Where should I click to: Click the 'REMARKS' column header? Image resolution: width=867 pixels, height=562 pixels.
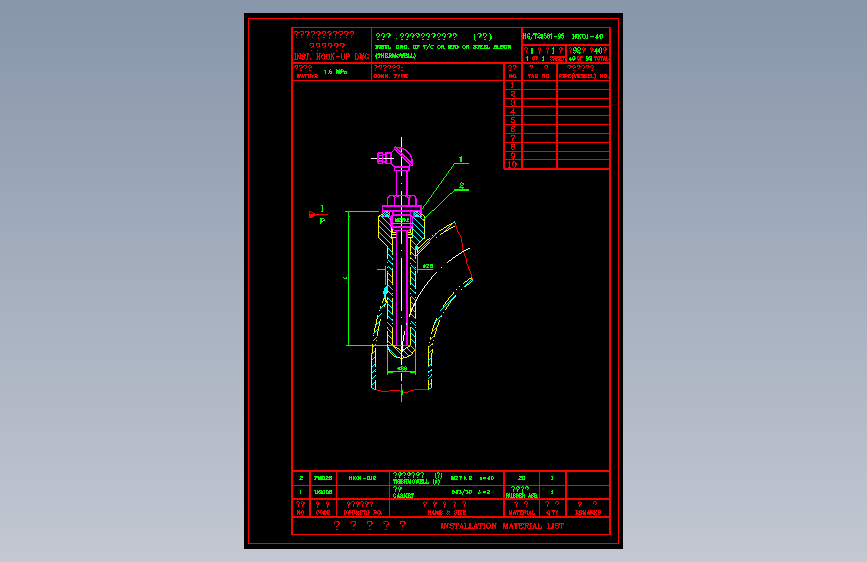[588, 513]
